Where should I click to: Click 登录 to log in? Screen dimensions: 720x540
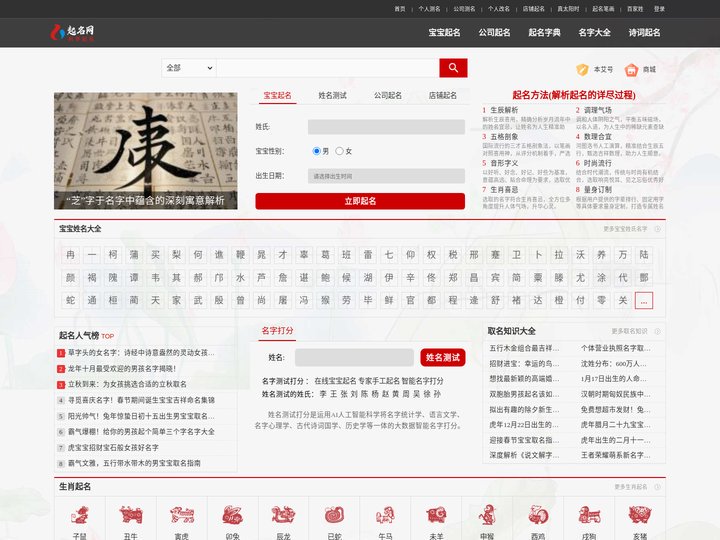coord(659,9)
